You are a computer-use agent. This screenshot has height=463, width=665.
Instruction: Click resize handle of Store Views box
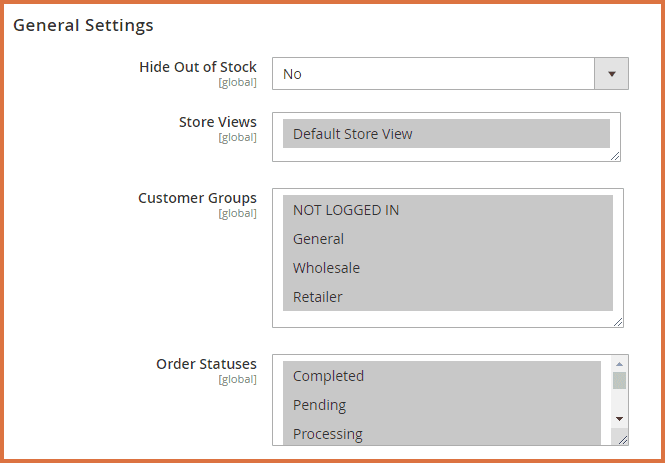616,155
